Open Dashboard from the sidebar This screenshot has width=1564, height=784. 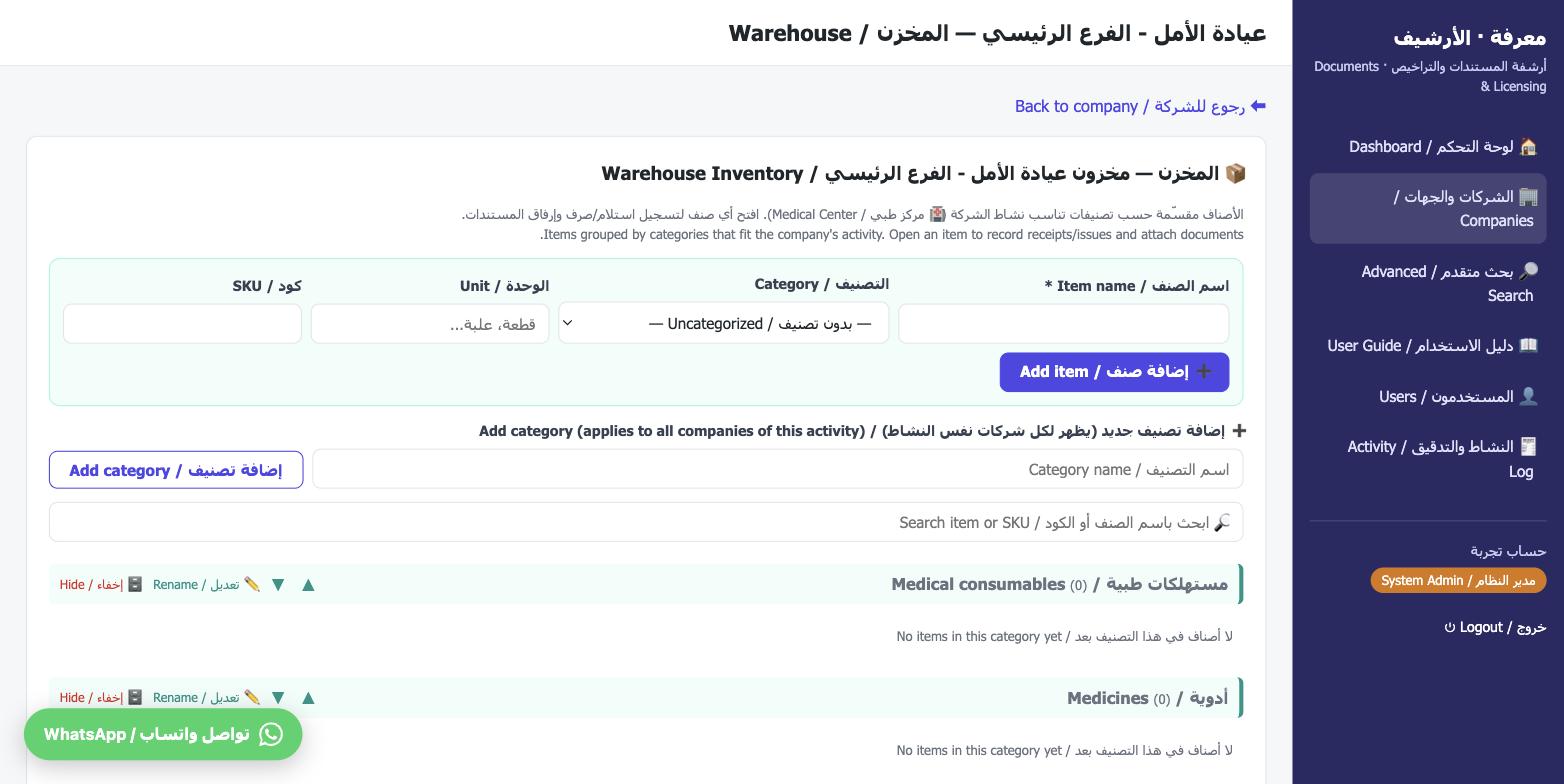(x=1428, y=147)
